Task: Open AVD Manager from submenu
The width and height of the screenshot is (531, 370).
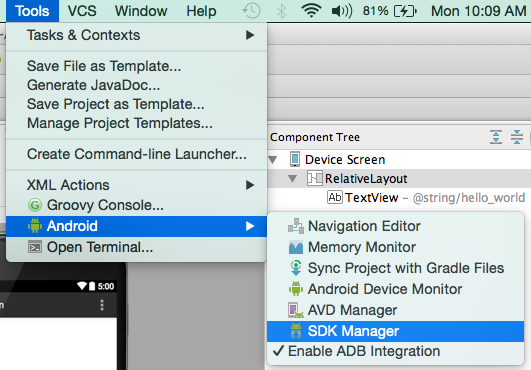Action: (395, 310)
